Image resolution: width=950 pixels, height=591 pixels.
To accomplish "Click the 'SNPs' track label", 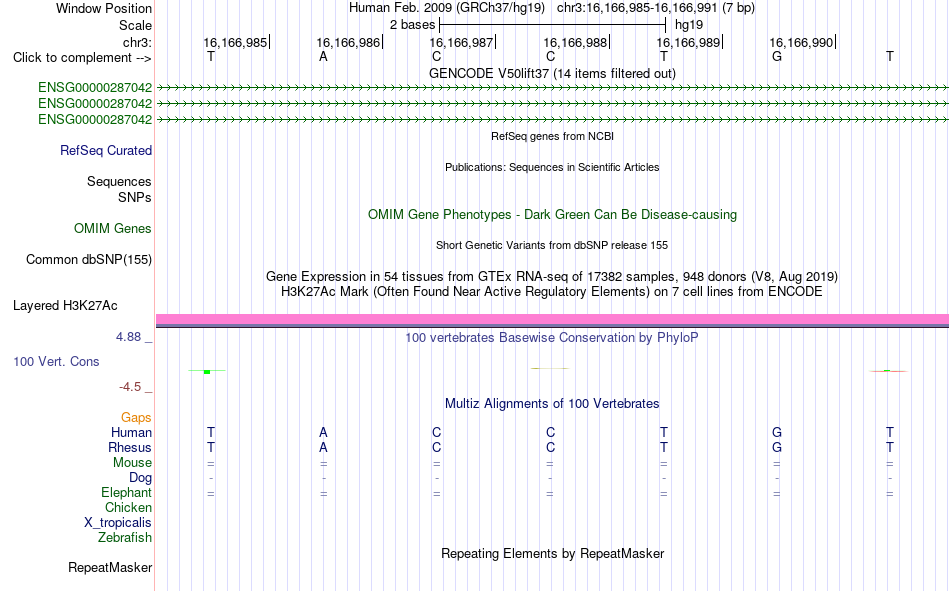I will [x=135, y=198].
